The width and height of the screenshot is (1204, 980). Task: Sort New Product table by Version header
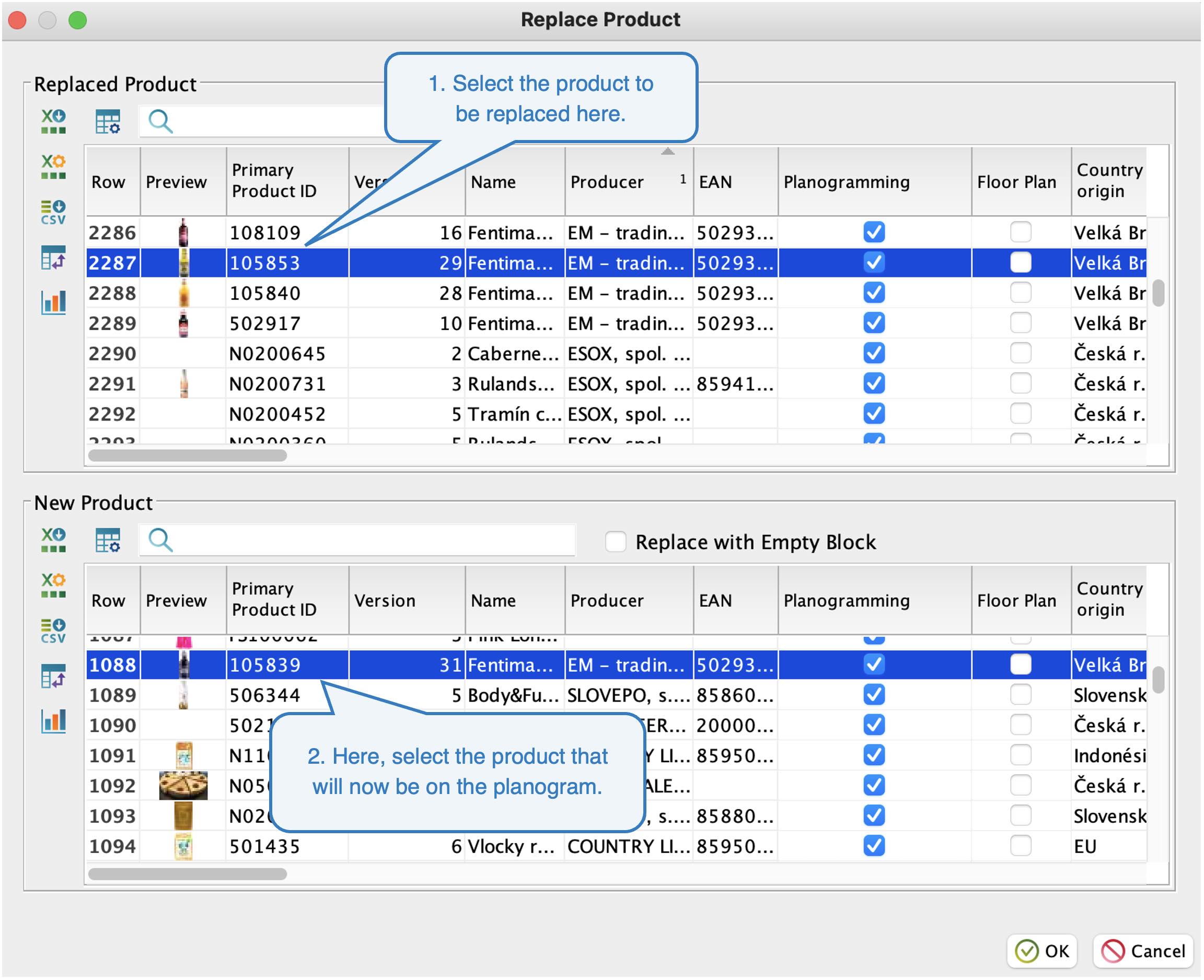click(x=385, y=601)
